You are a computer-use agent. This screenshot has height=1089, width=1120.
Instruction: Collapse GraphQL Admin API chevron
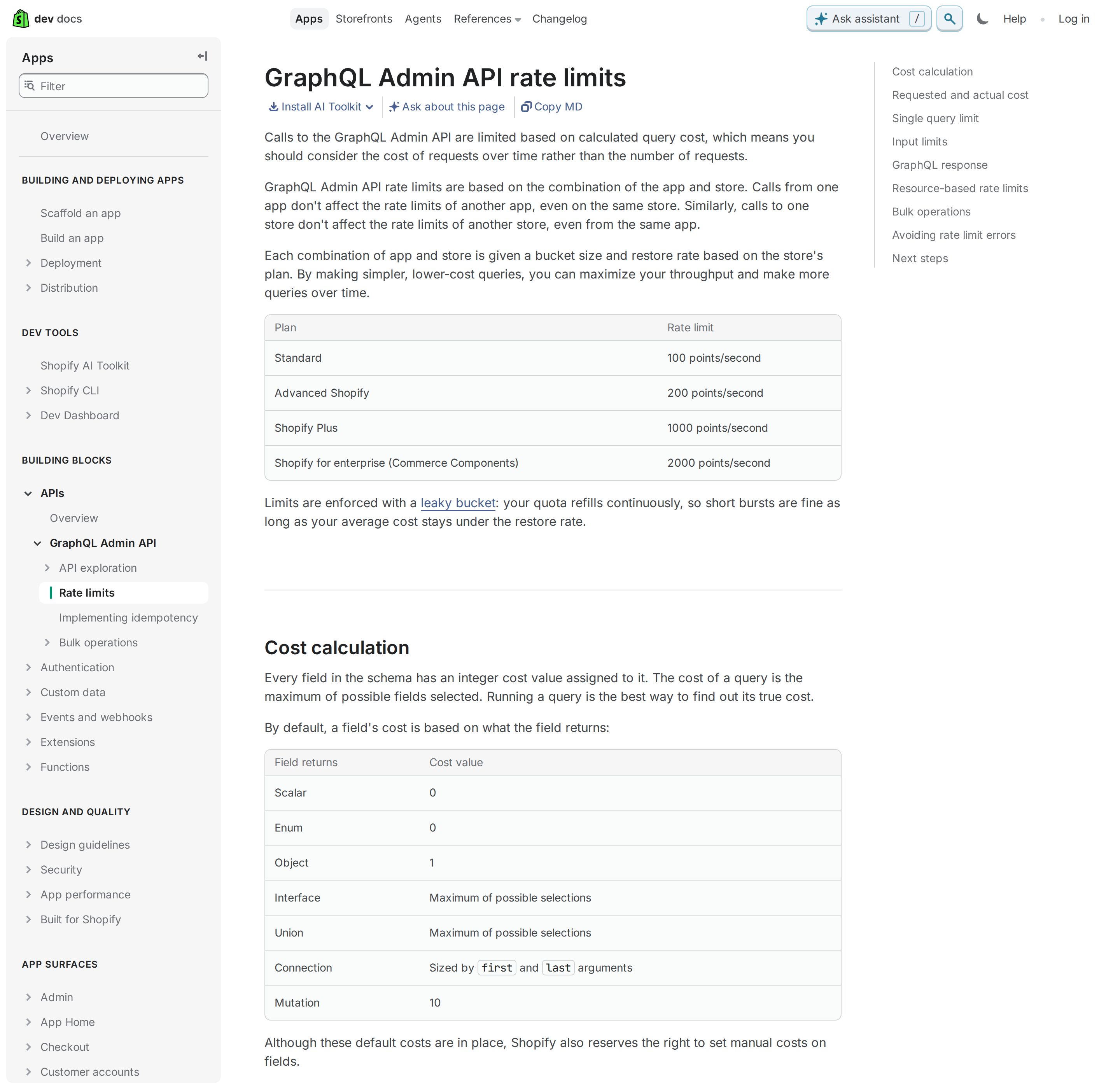pos(38,543)
